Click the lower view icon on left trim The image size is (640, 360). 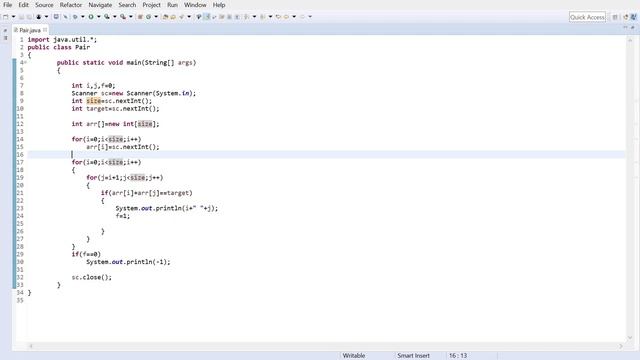5,38
